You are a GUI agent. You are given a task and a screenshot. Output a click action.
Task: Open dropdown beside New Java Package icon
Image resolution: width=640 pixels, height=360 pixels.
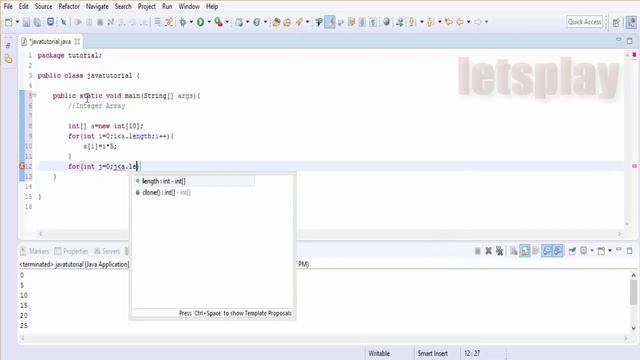pos(247,22)
